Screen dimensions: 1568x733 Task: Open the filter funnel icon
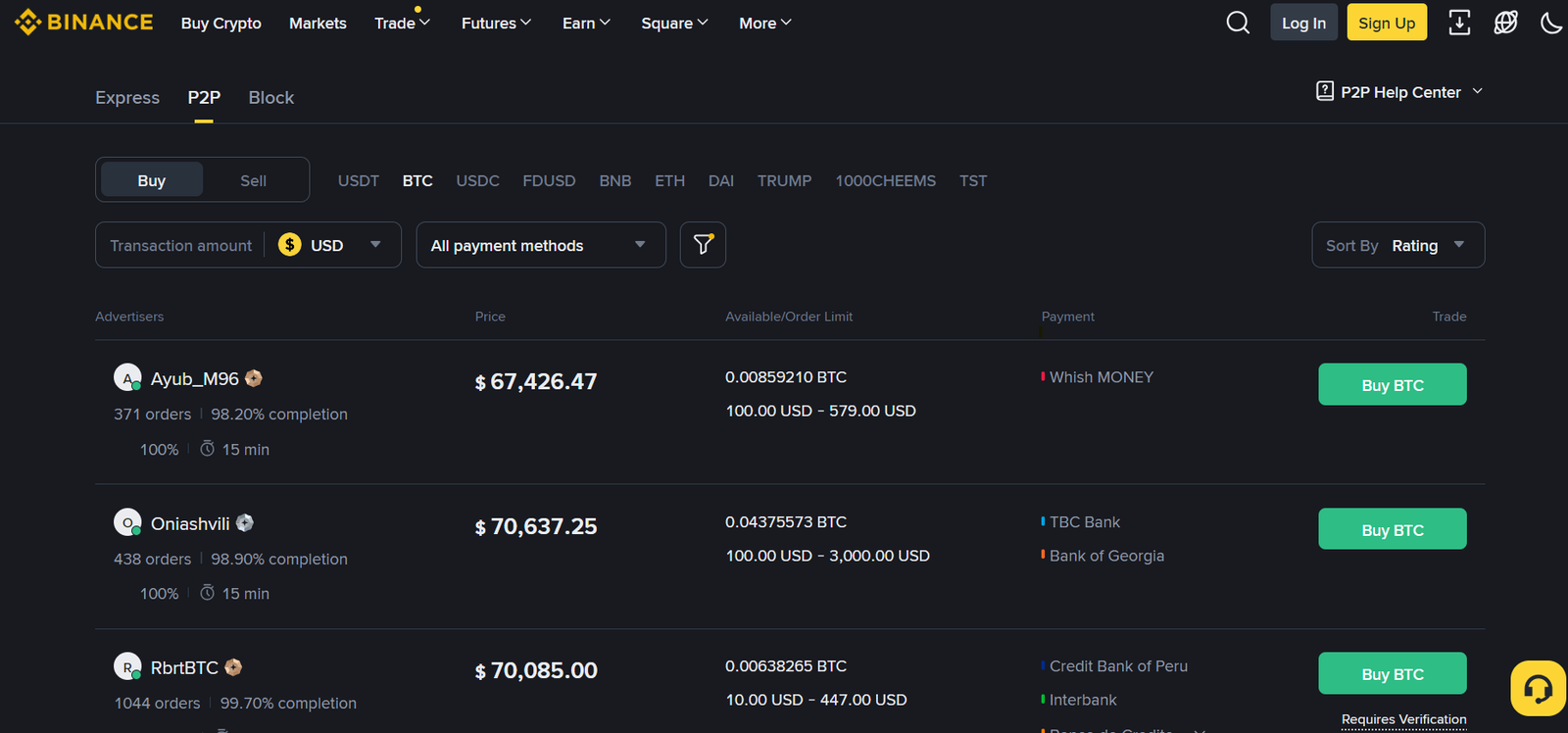click(x=703, y=245)
